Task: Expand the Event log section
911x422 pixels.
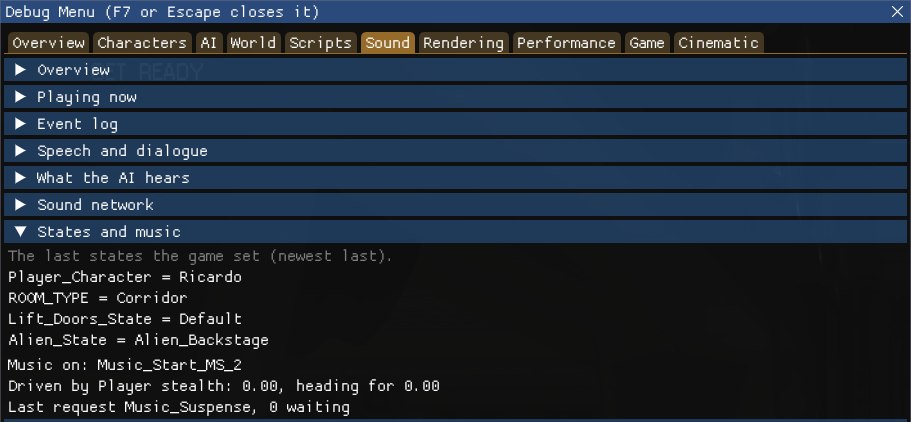Action: point(456,124)
